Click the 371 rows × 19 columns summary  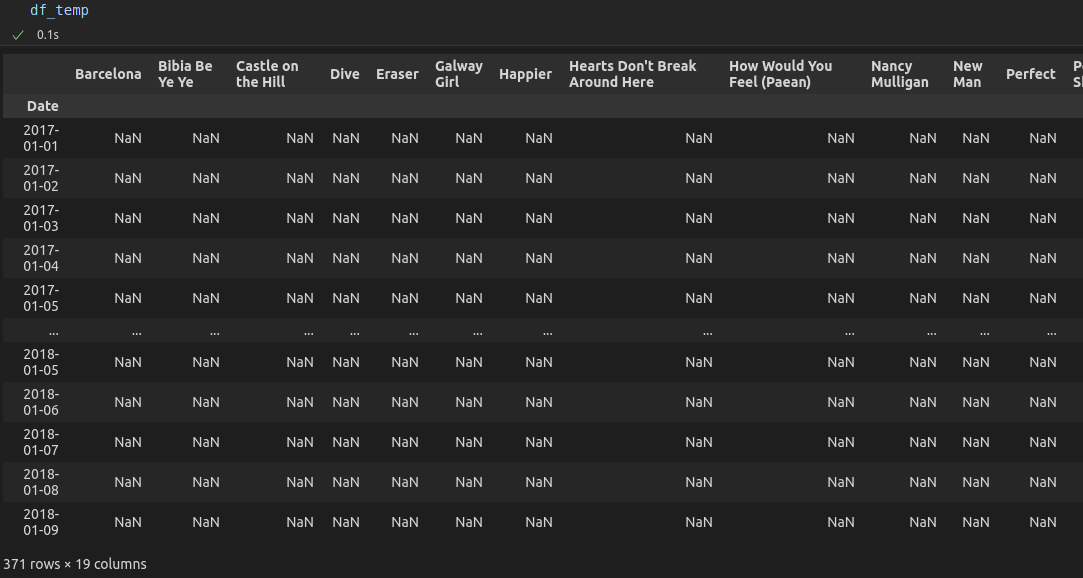tap(75, 564)
